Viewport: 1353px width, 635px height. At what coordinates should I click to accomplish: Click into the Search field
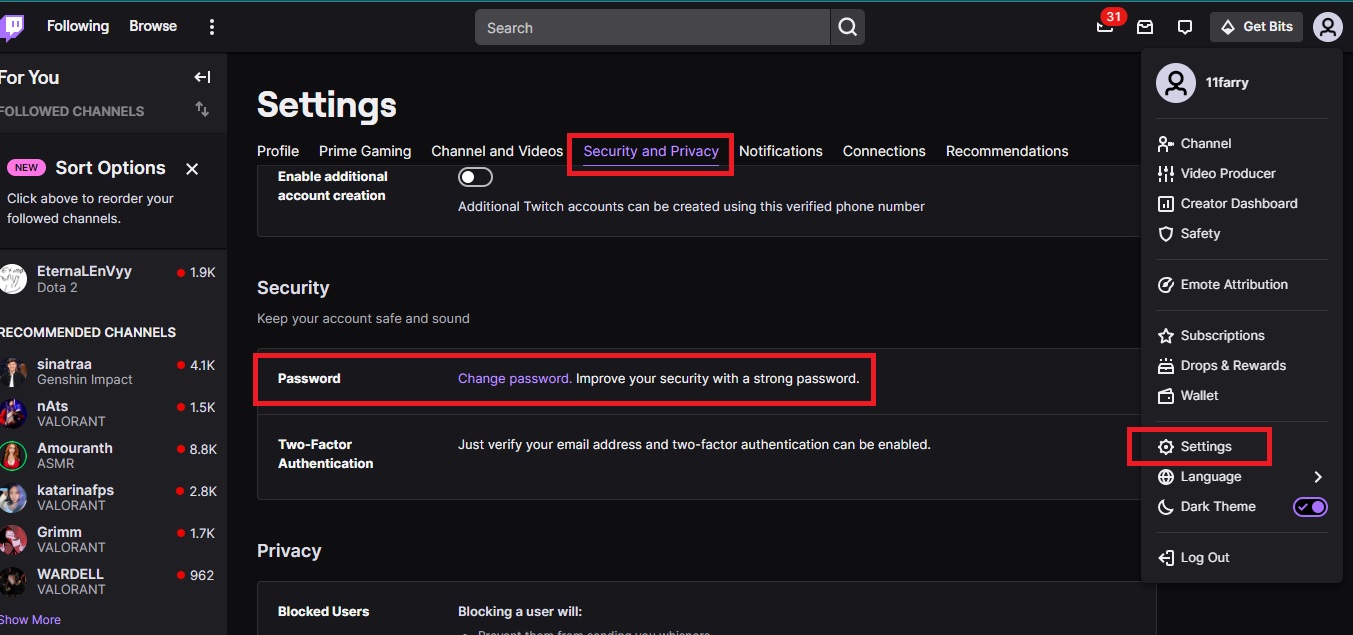(x=652, y=28)
